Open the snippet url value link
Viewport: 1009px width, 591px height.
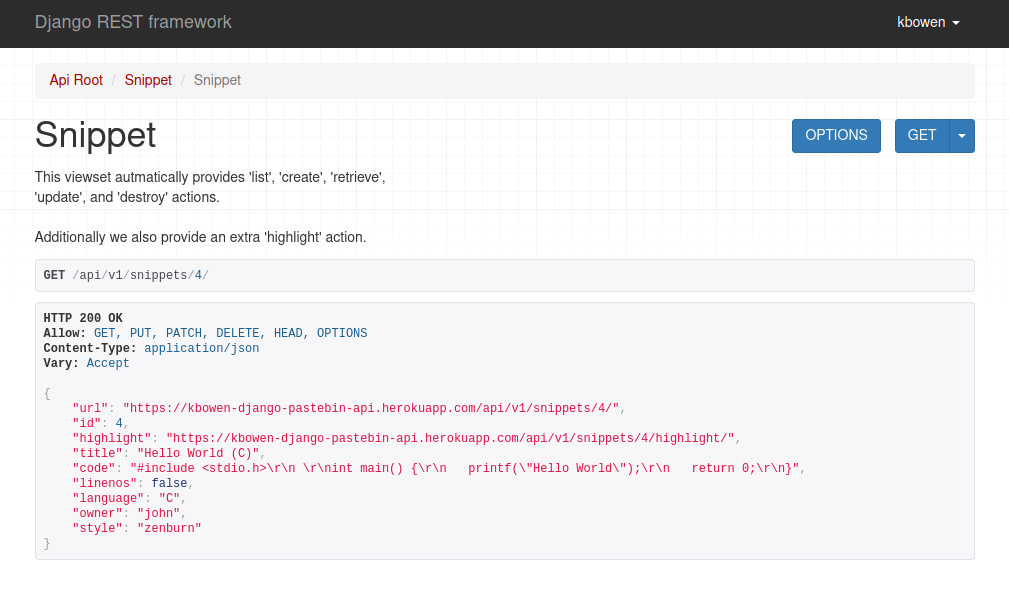coord(371,408)
